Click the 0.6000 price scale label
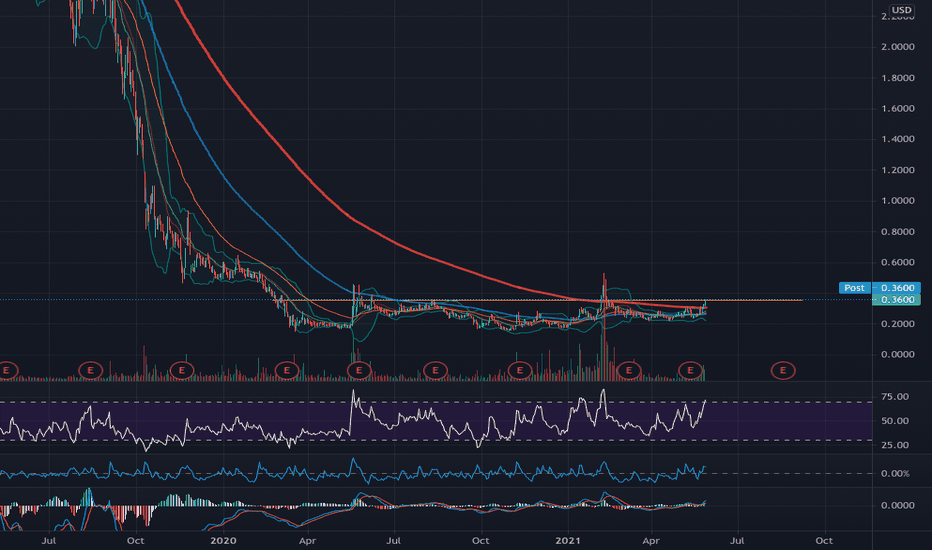 point(898,262)
